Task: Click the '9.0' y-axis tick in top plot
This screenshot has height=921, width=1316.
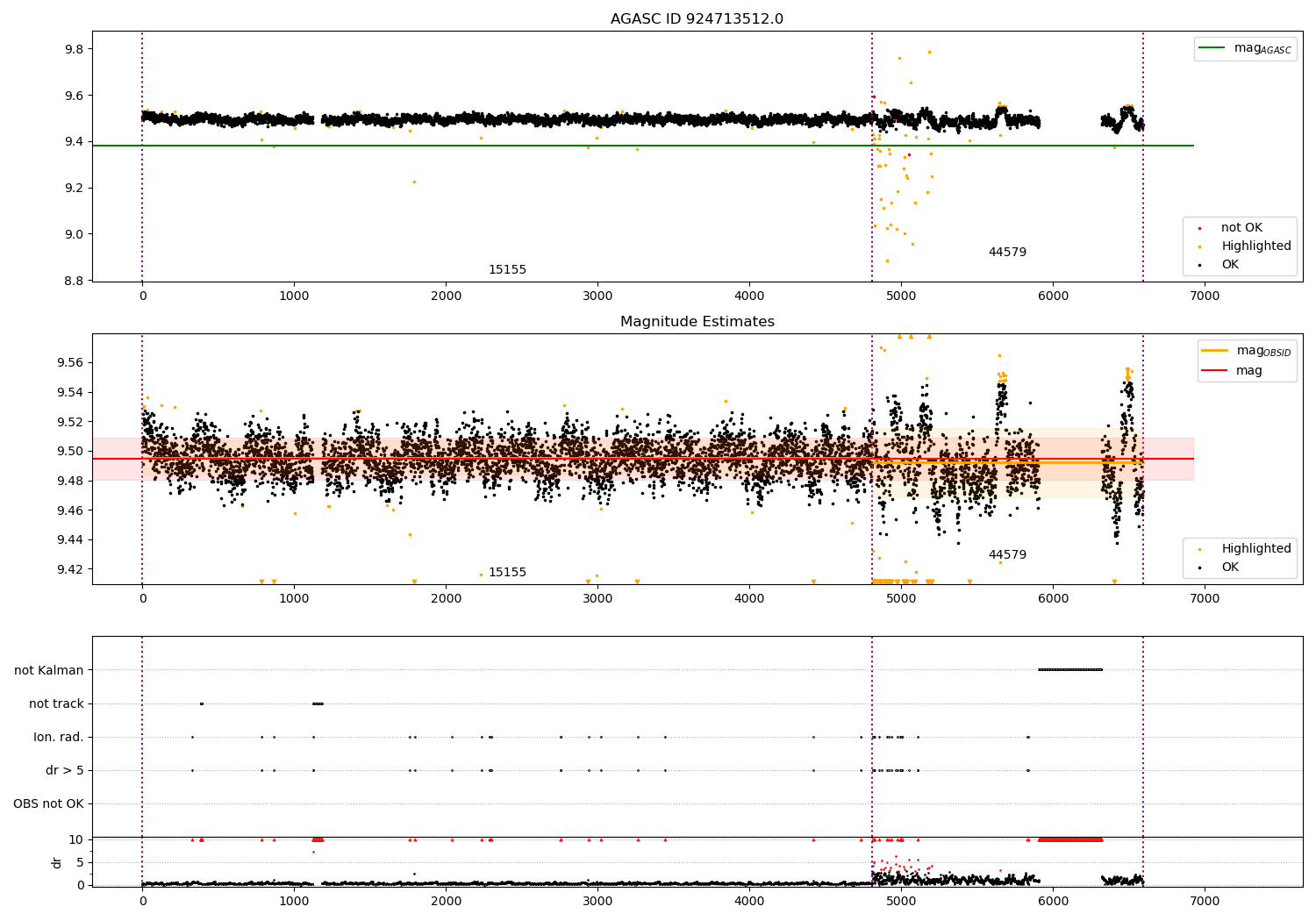Action: tap(74, 235)
